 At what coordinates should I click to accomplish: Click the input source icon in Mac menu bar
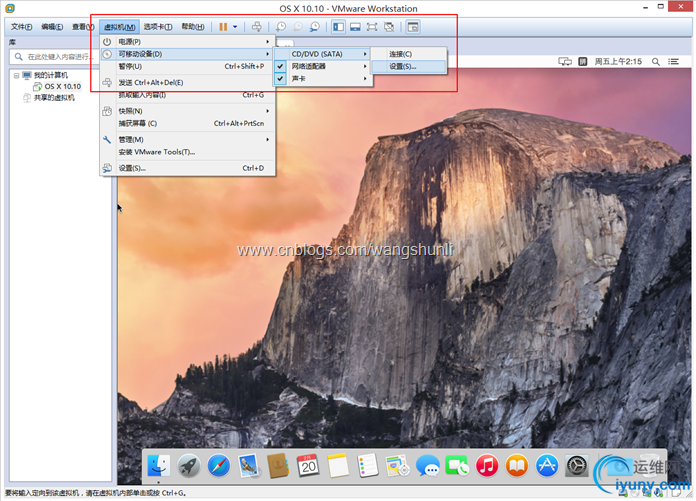[x=583, y=62]
